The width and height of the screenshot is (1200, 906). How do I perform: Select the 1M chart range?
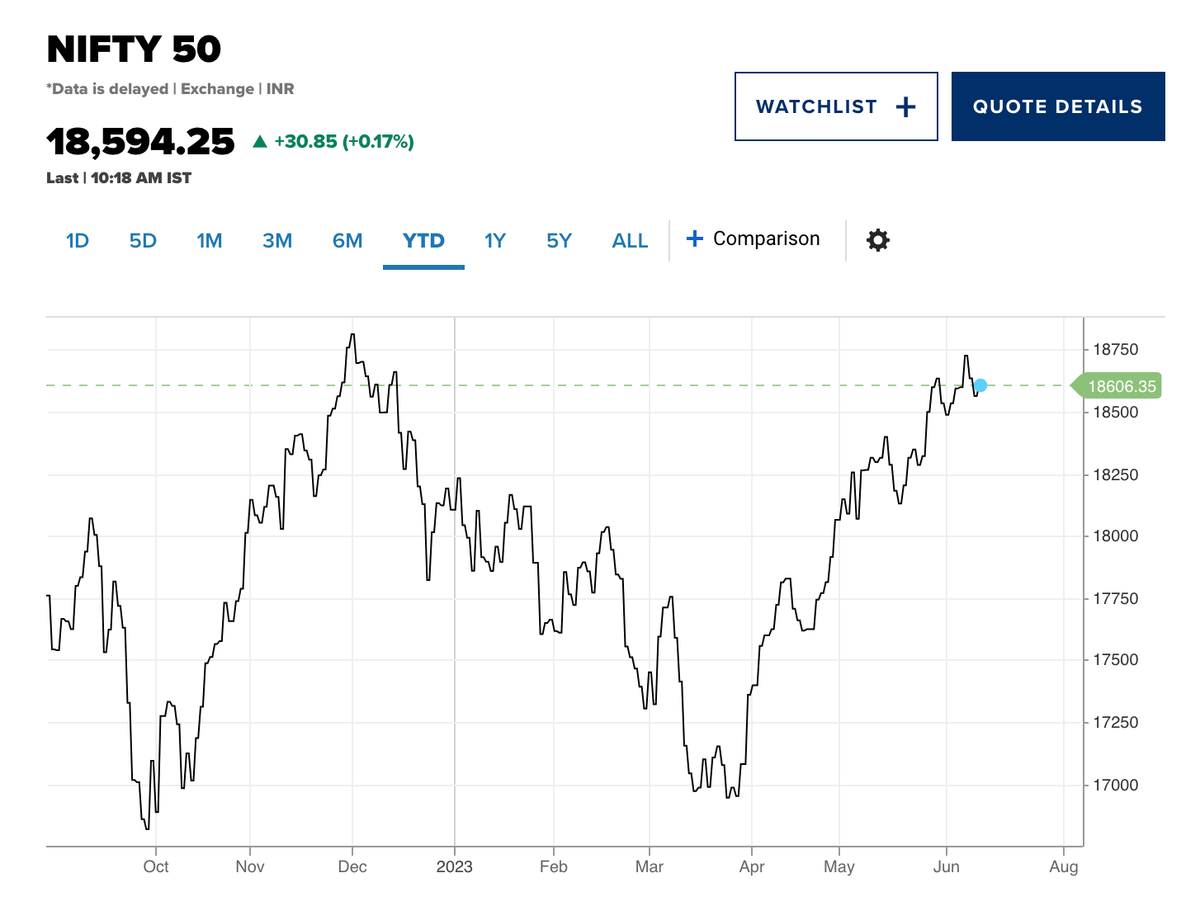point(210,240)
